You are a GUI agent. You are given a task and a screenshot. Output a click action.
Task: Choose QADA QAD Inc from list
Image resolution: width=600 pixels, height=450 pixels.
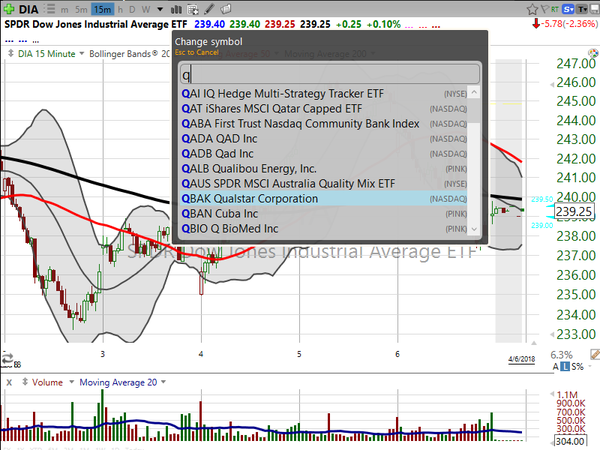pyautogui.click(x=323, y=139)
